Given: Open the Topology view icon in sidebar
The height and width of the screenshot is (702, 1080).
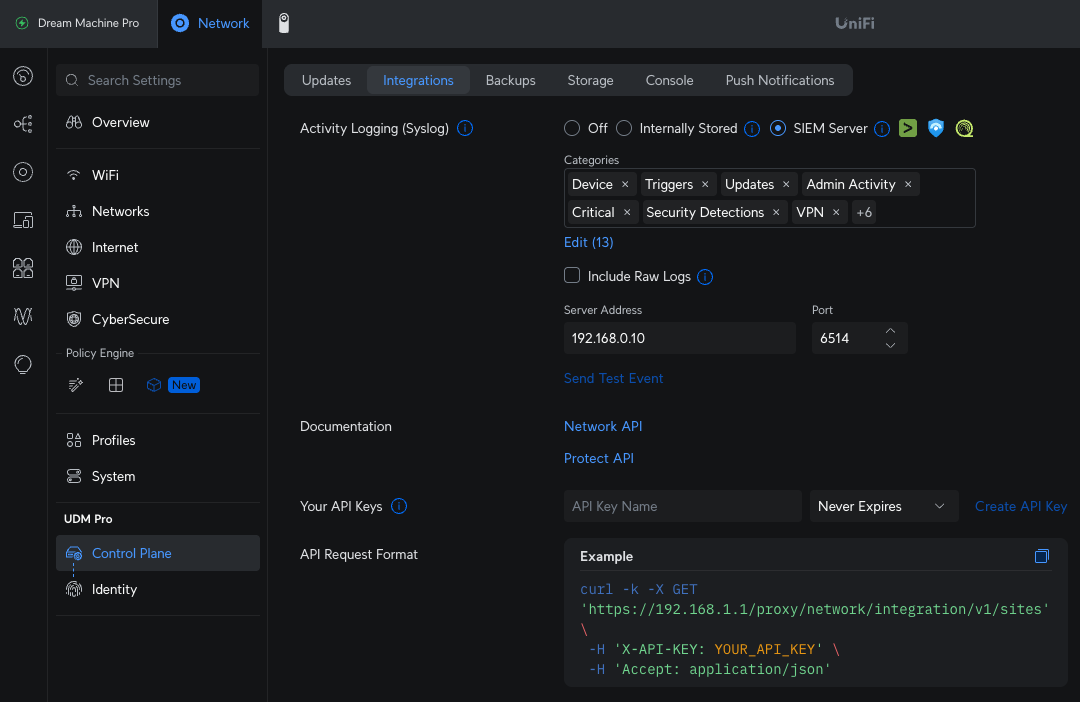Looking at the screenshot, I should [x=22, y=123].
